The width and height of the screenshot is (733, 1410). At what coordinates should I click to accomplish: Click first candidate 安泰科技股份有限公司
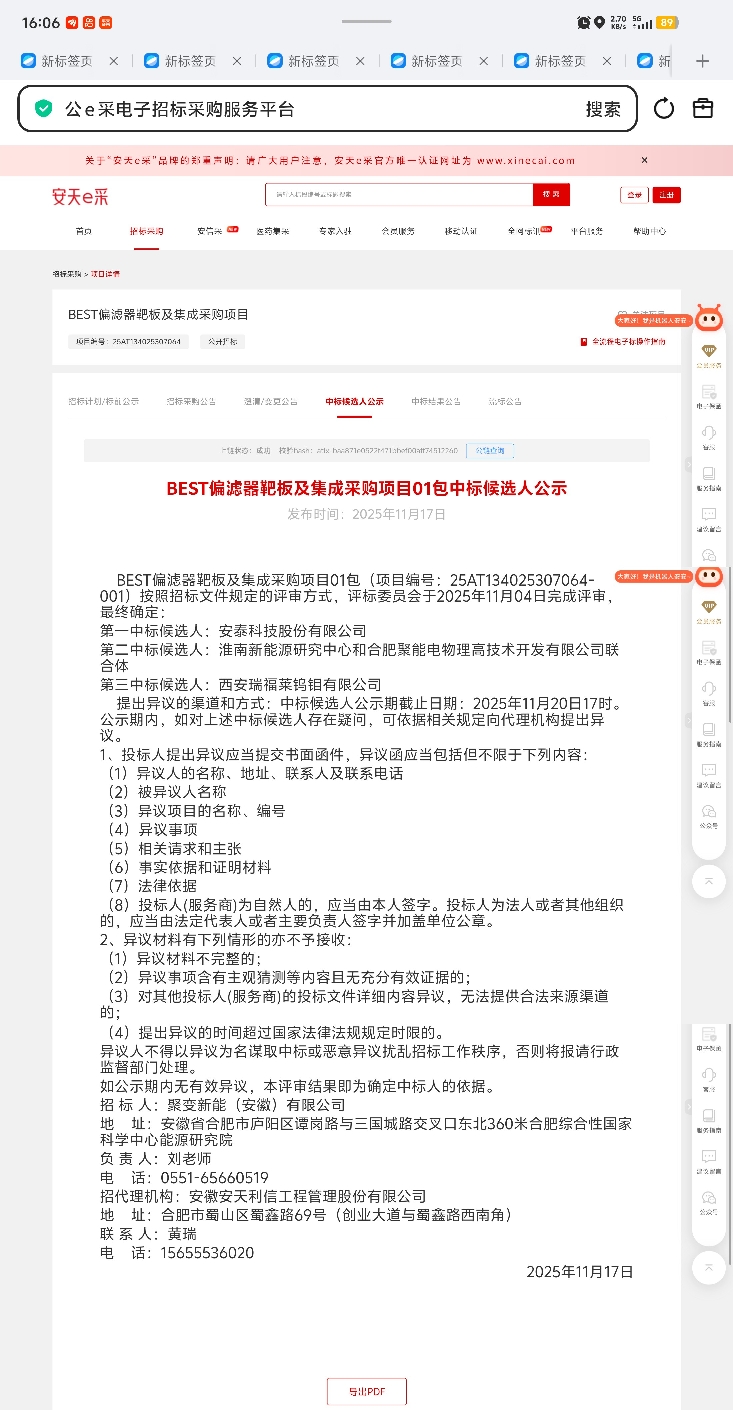292,631
